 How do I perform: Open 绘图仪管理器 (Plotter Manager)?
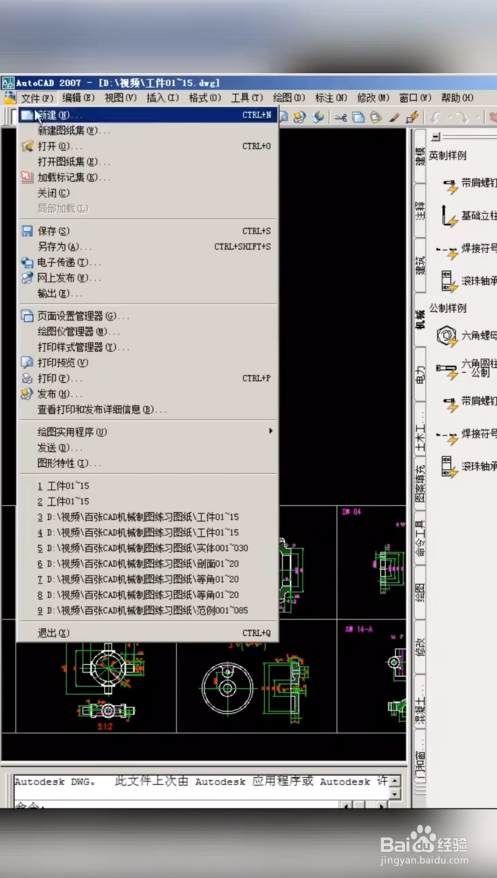148,331
